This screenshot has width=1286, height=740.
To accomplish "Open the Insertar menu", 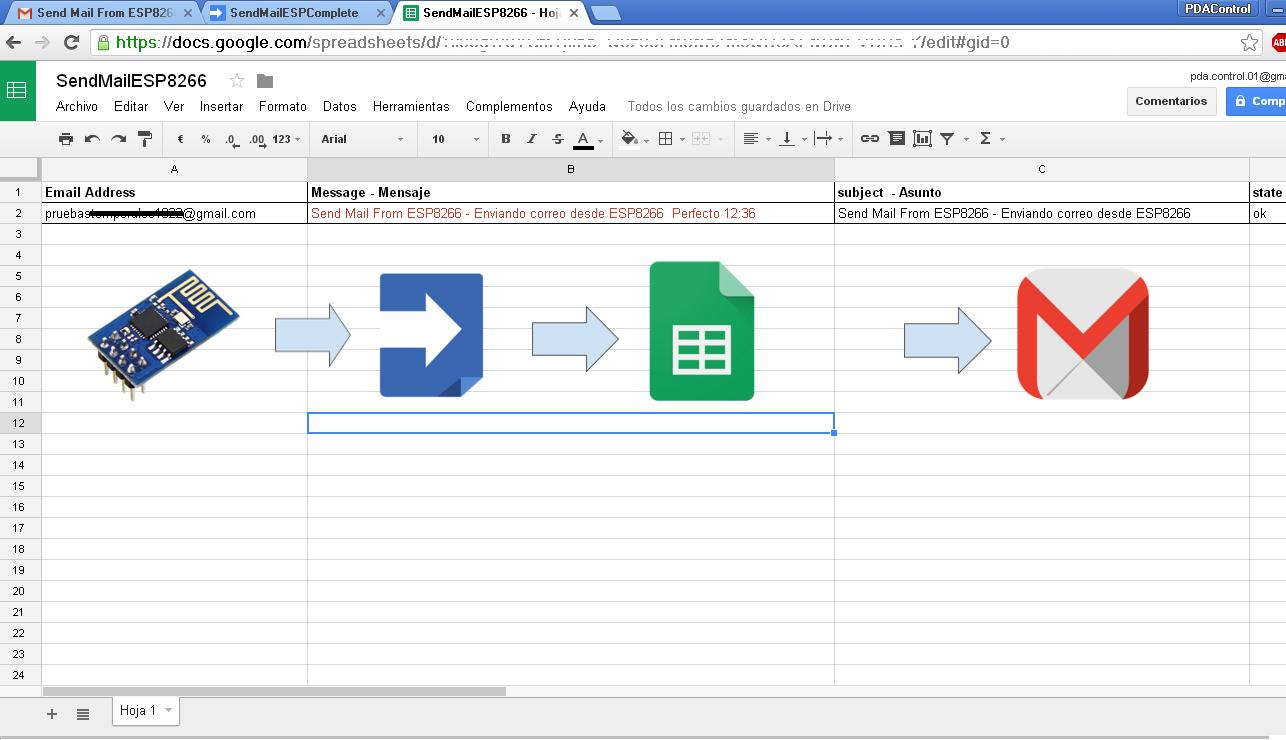I will click(x=221, y=106).
